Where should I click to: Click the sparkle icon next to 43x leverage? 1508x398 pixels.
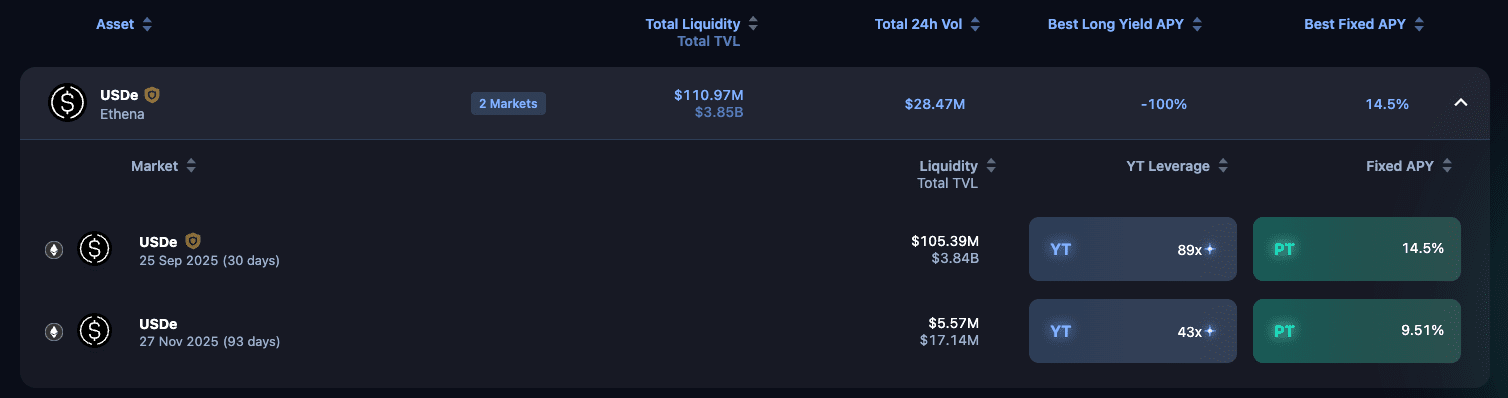point(1210,331)
